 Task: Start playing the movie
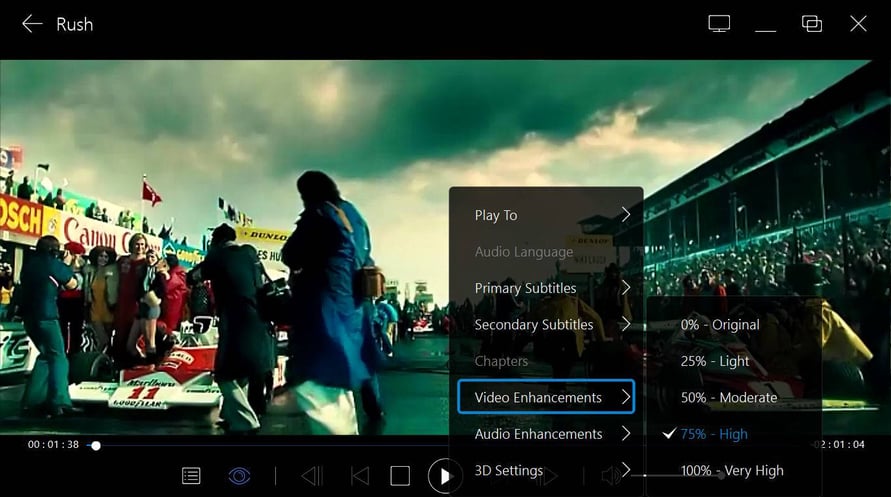[x=444, y=476]
